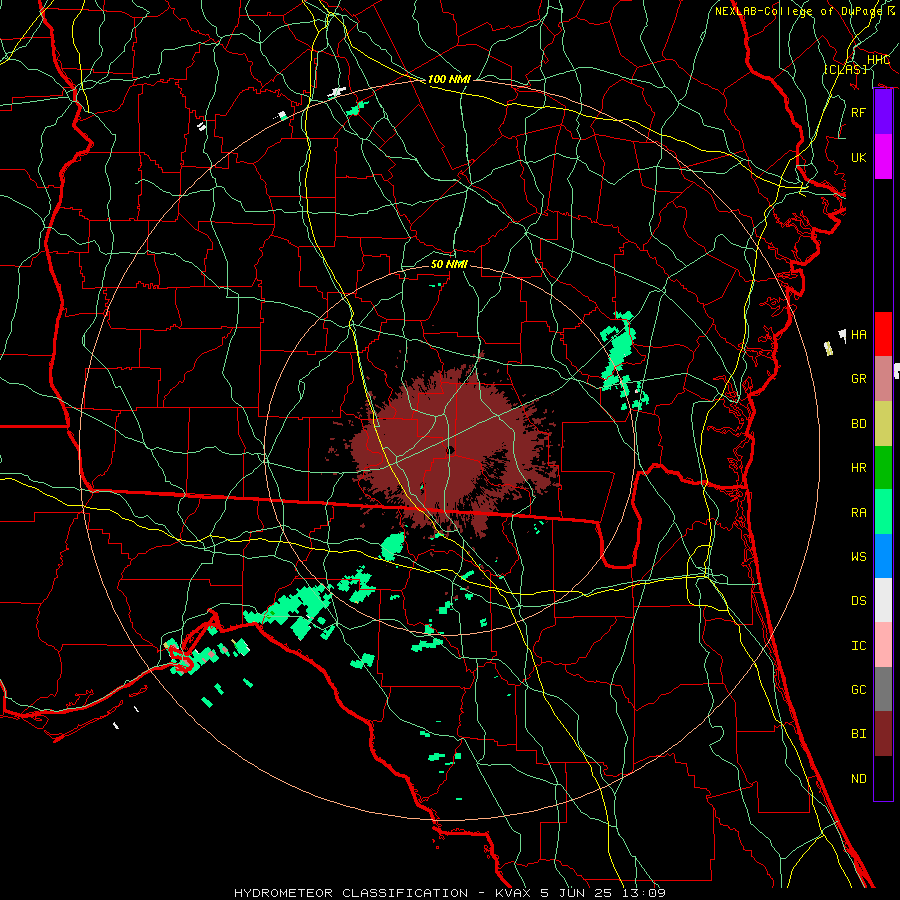This screenshot has width=900, height=900.
Task: Click the HR legend label
Action: click(x=859, y=468)
